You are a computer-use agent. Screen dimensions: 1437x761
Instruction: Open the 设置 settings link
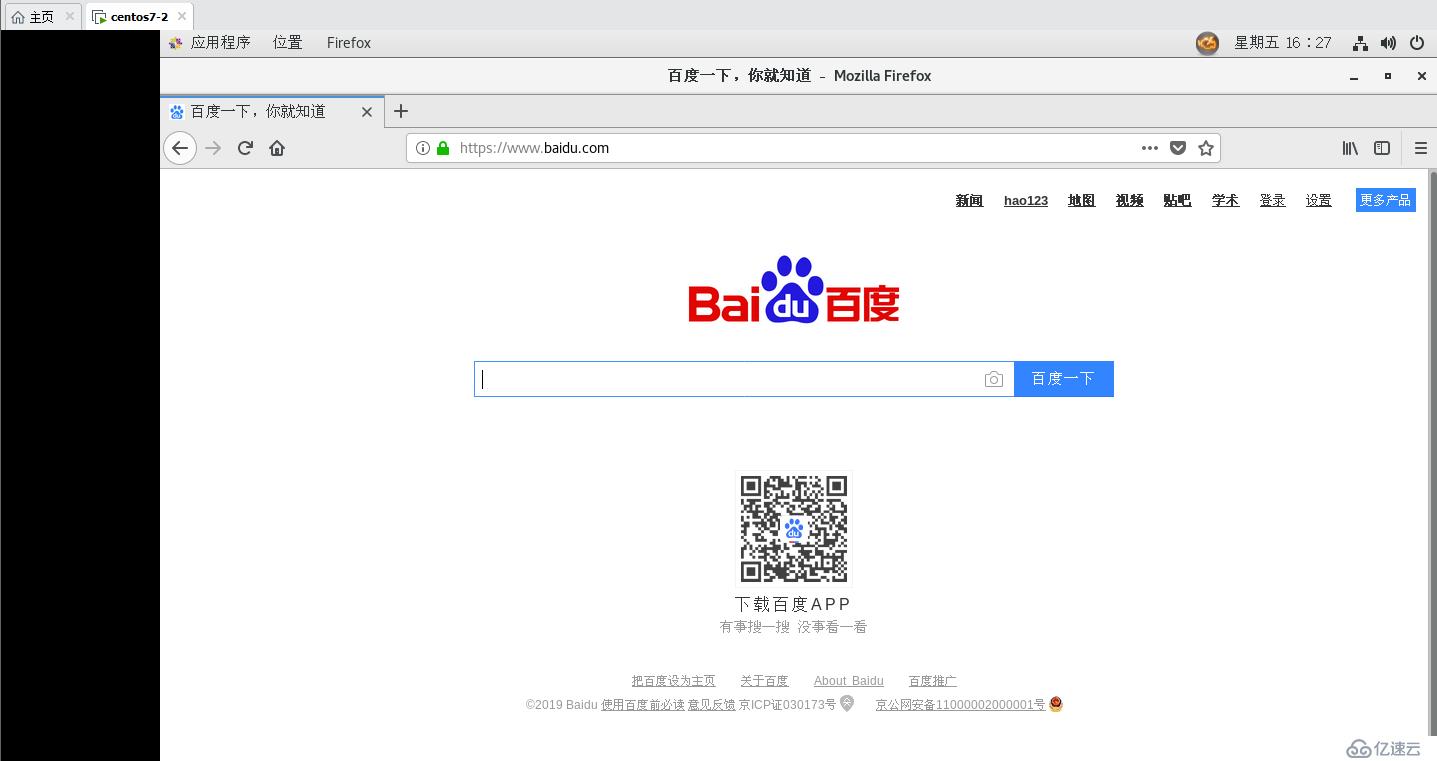1318,200
